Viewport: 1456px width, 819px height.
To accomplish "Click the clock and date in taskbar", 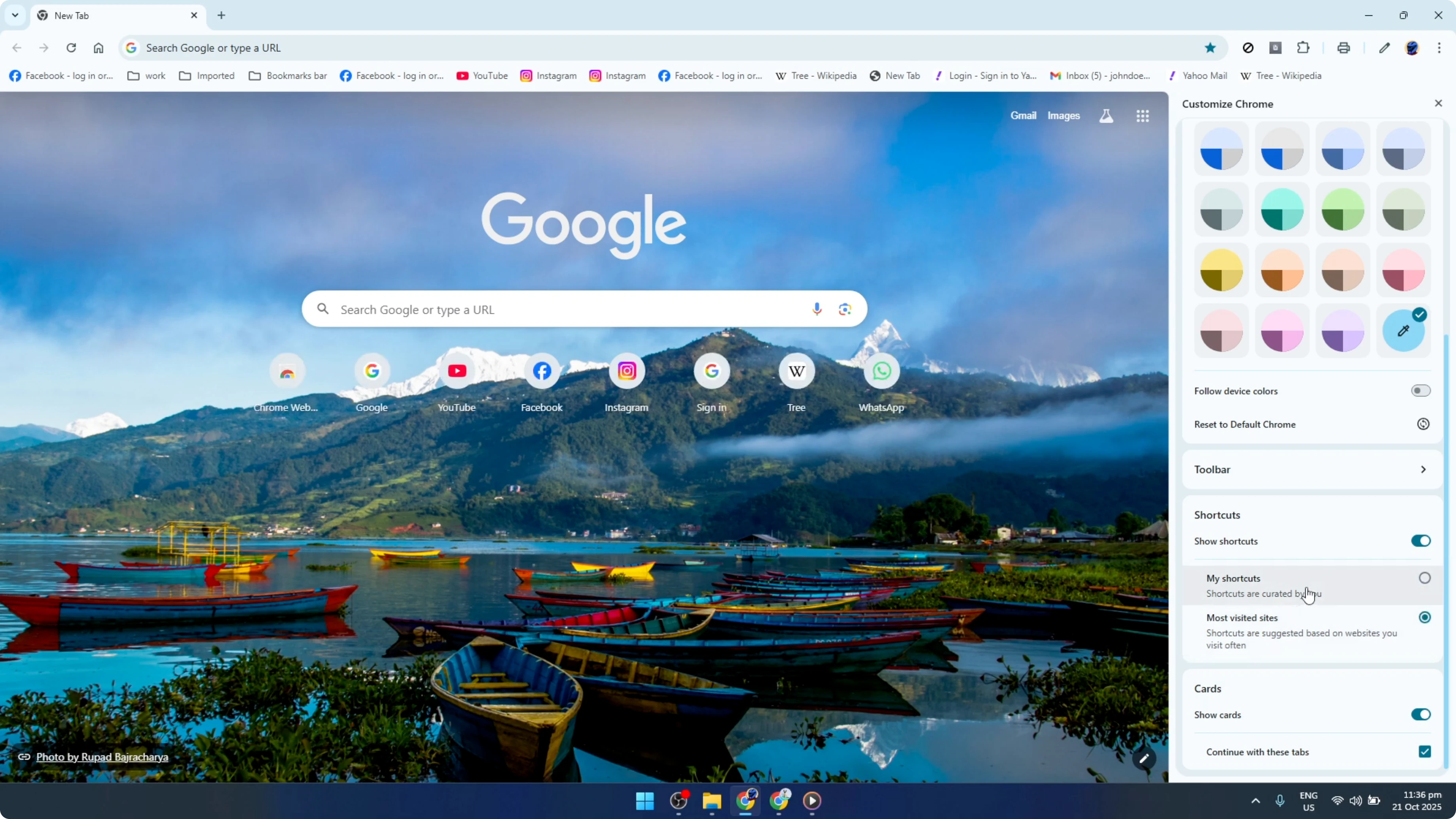I will pyautogui.click(x=1417, y=800).
